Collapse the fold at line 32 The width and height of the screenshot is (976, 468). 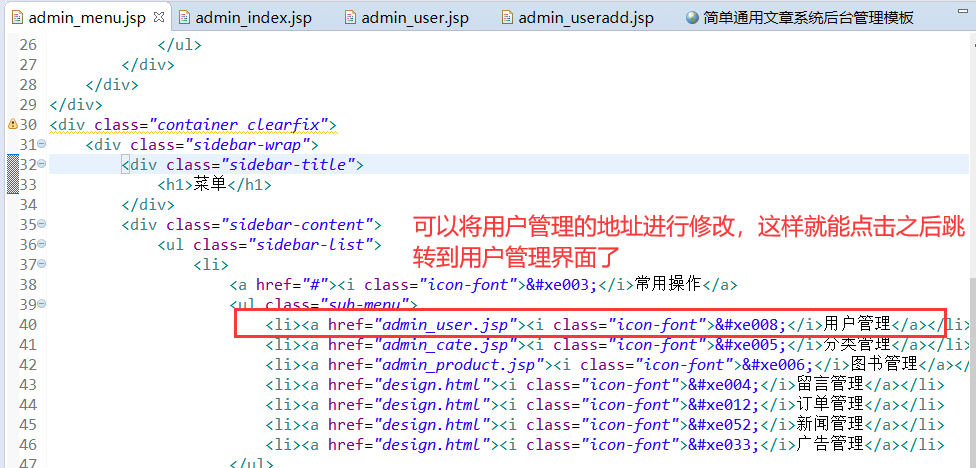tap(42, 164)
